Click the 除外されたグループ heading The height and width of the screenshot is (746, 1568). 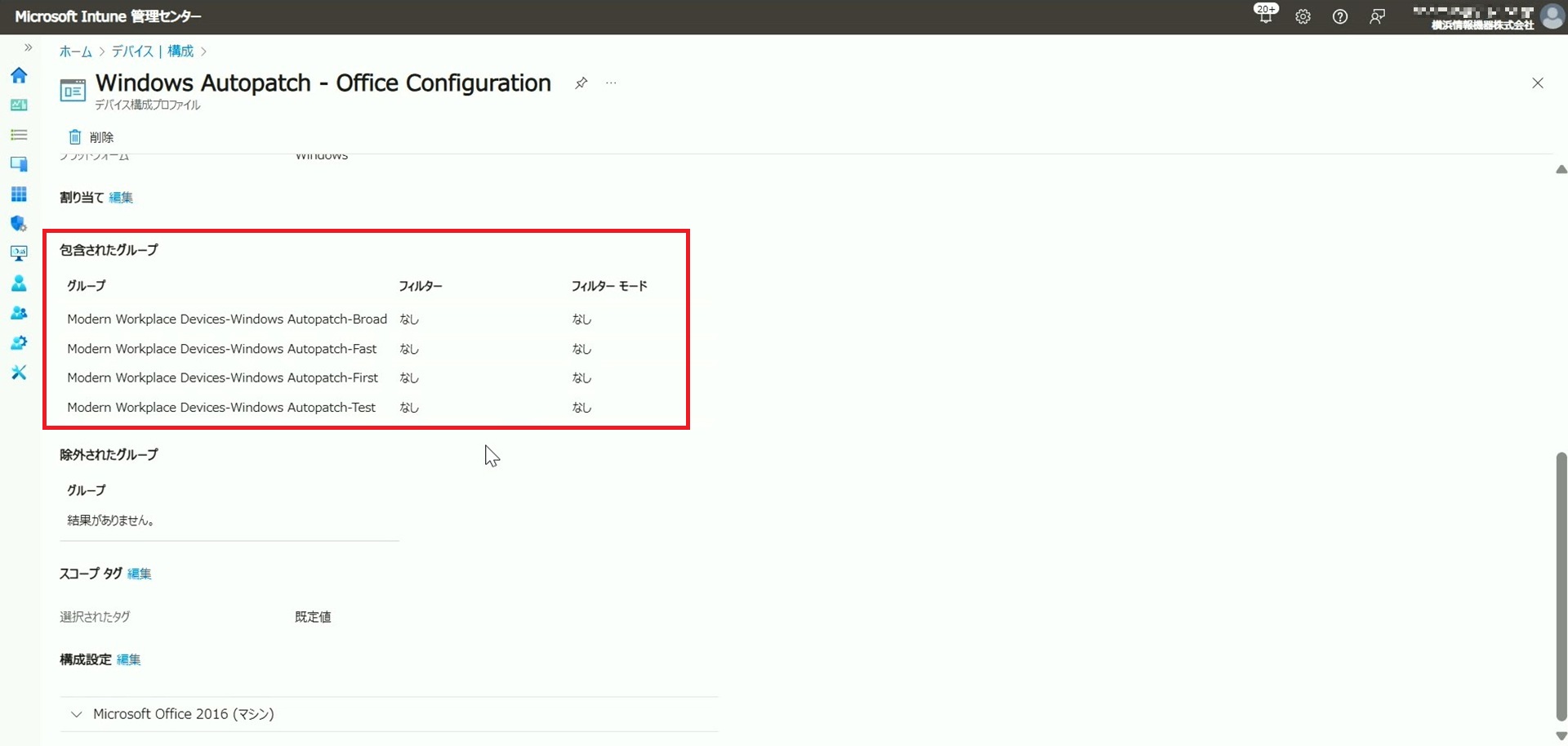[109, 454]
